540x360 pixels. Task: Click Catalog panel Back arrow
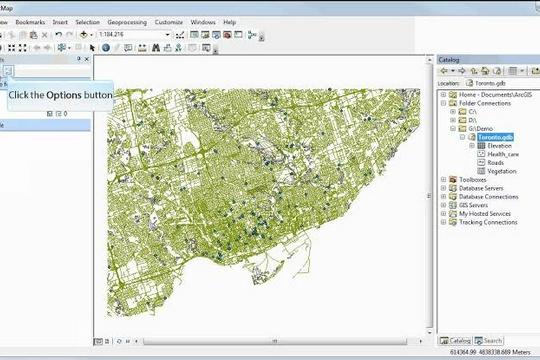(444, 71)
